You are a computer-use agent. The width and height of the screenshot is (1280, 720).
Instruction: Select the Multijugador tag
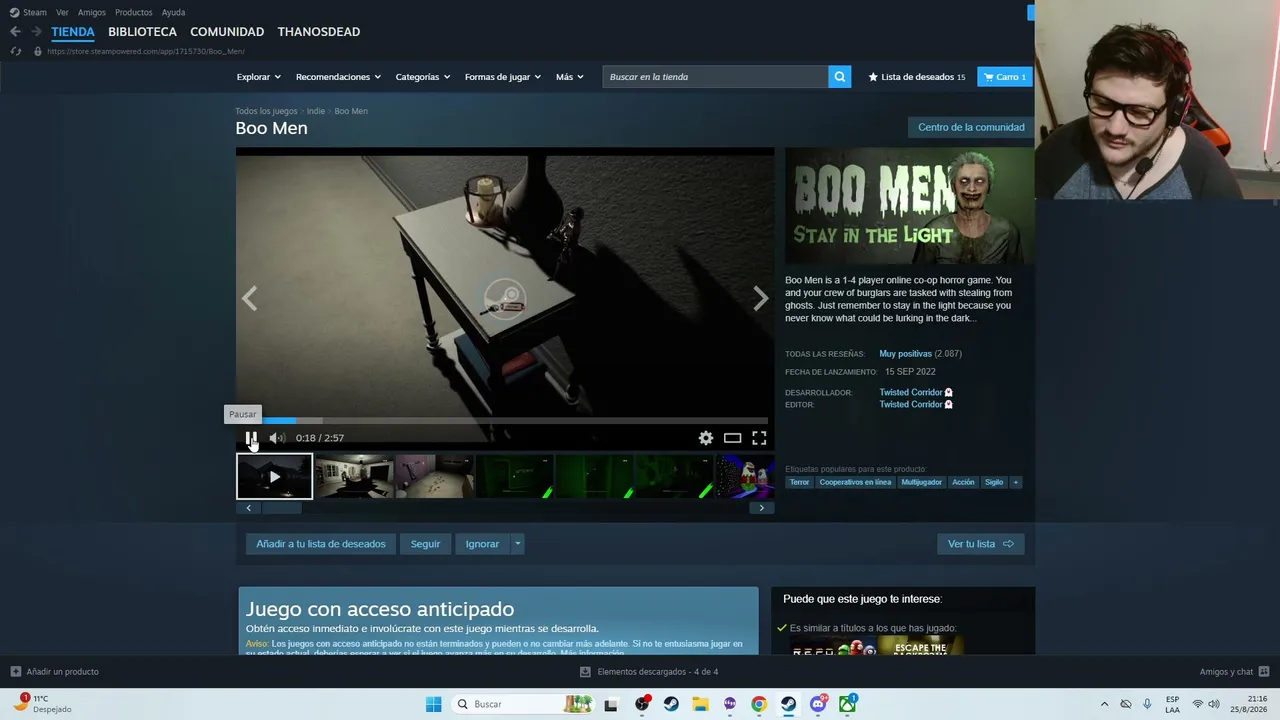coord(921,482)
